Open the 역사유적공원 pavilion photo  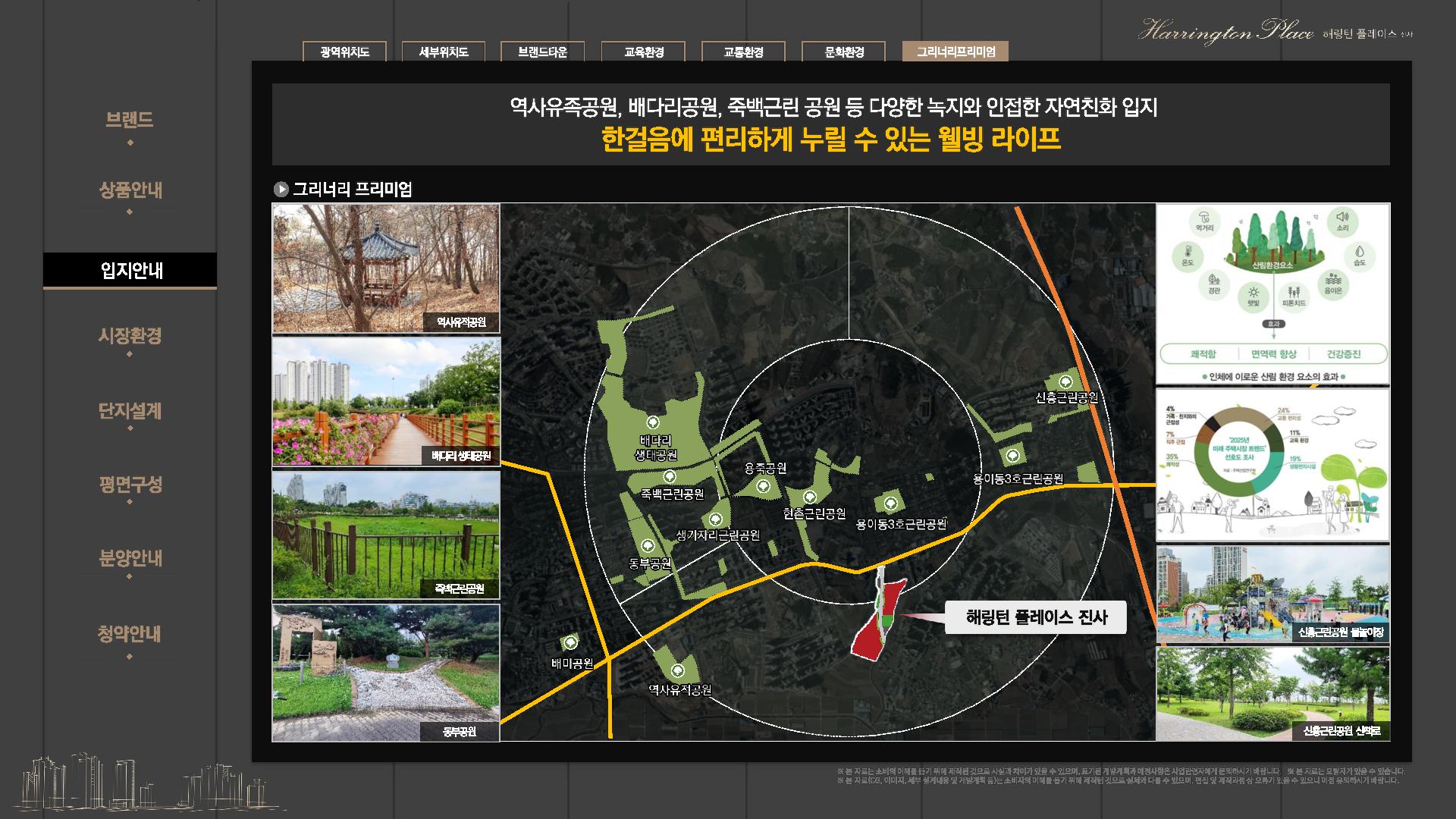pos(386,268)
